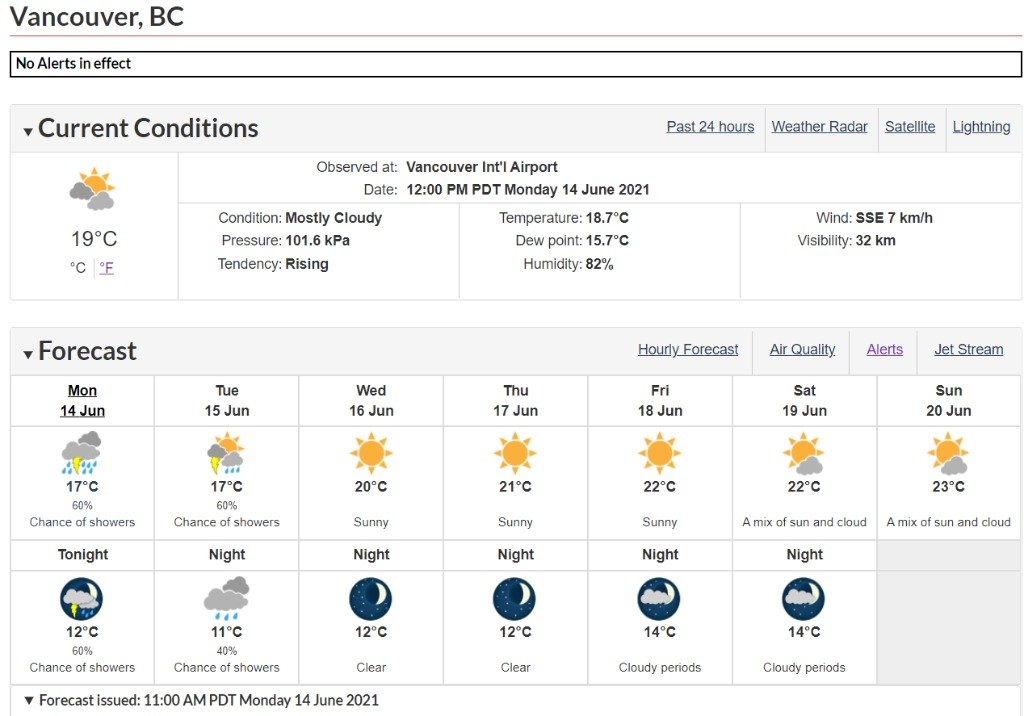
Task: Click Tonight's moon thundershower icon
Action: pos(82,598)
